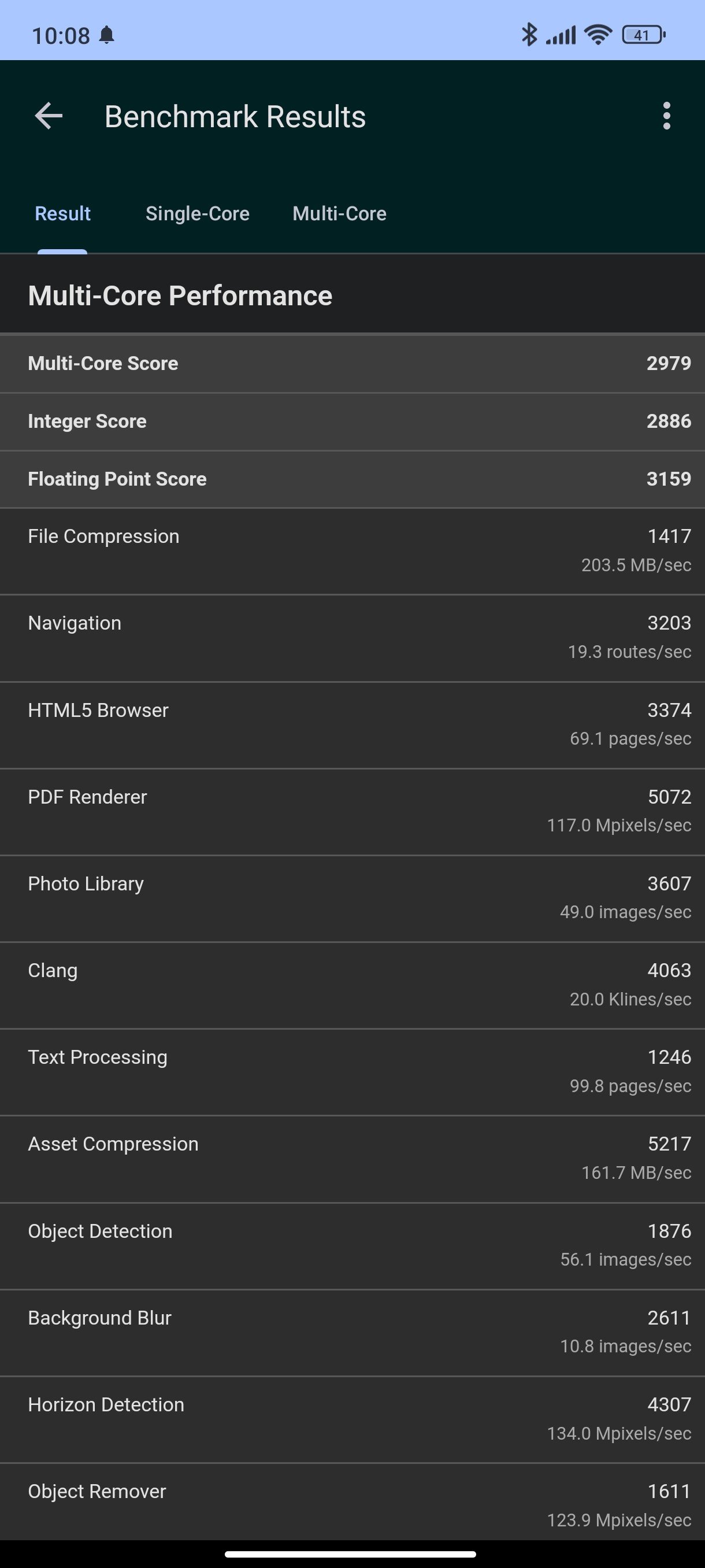Tap the Floating Point Score row
The width and height of the screenshot is (705, 1568).
[352, 479]
